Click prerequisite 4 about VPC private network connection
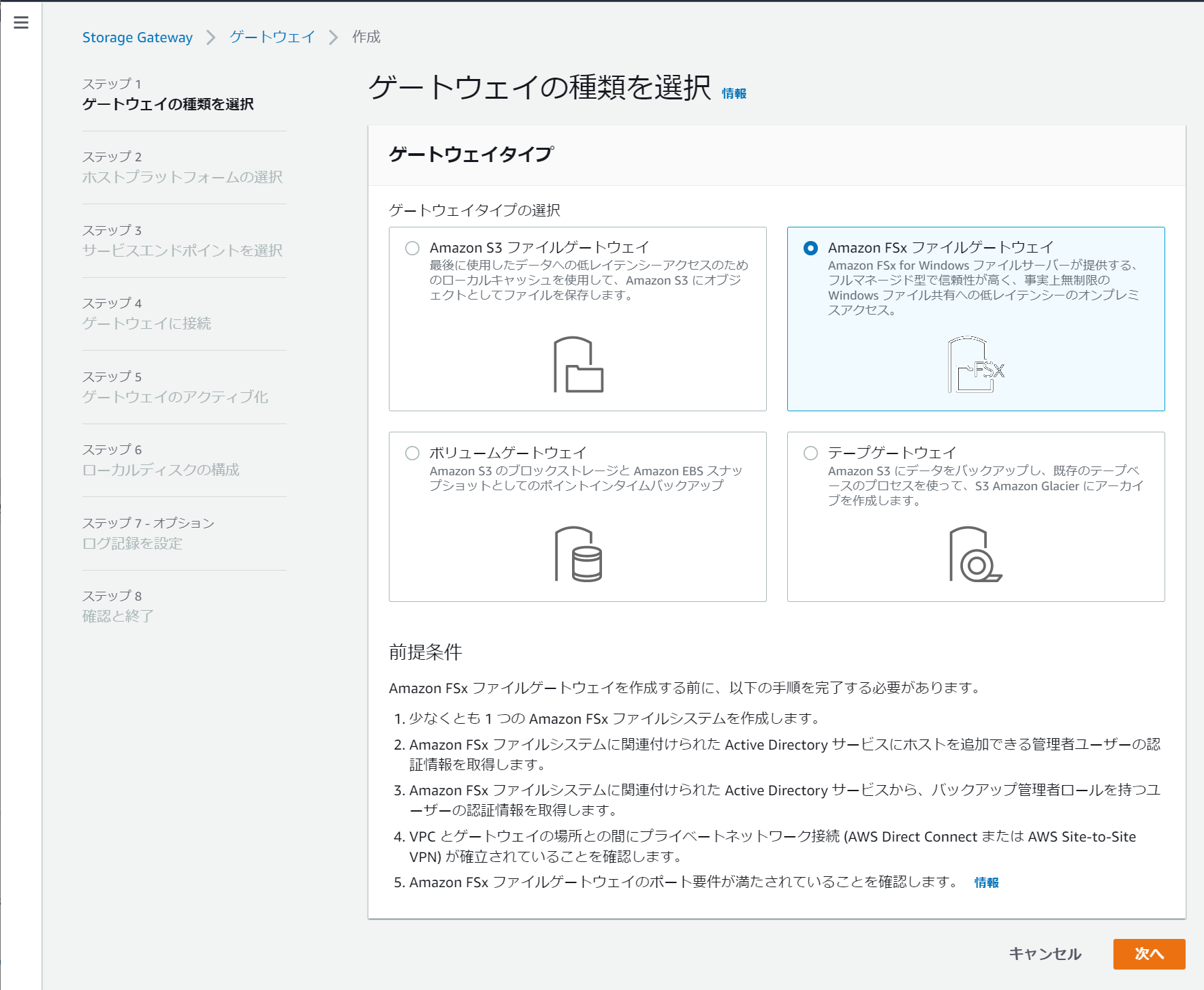 (773, 846)
